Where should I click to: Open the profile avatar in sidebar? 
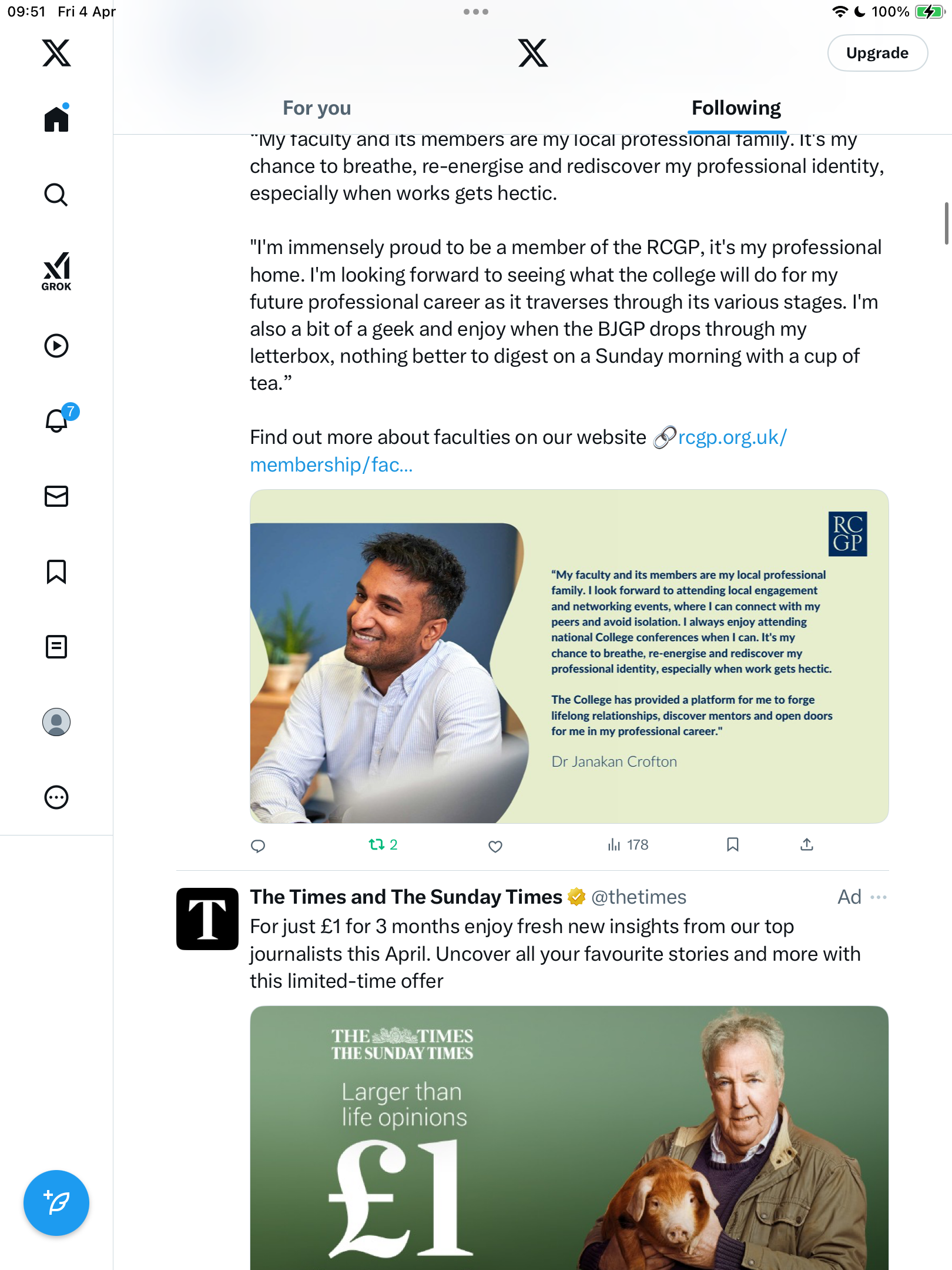(56, 722)
